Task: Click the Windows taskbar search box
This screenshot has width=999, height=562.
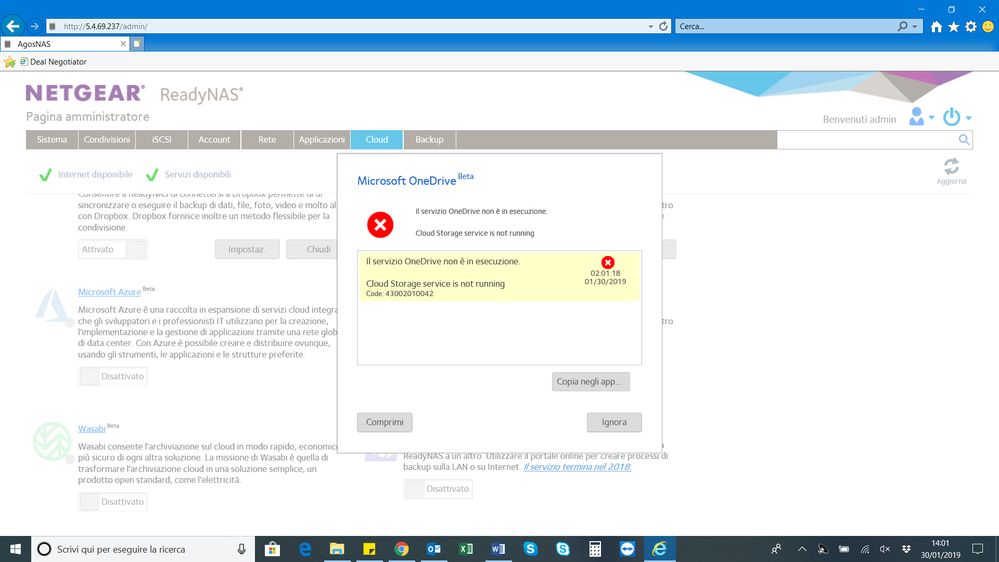Action: click(143, 549)
